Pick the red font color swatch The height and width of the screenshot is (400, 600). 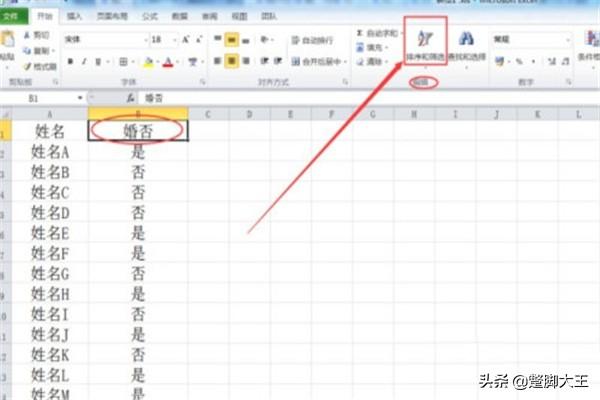pyautogui.click(x=167, y=62)
